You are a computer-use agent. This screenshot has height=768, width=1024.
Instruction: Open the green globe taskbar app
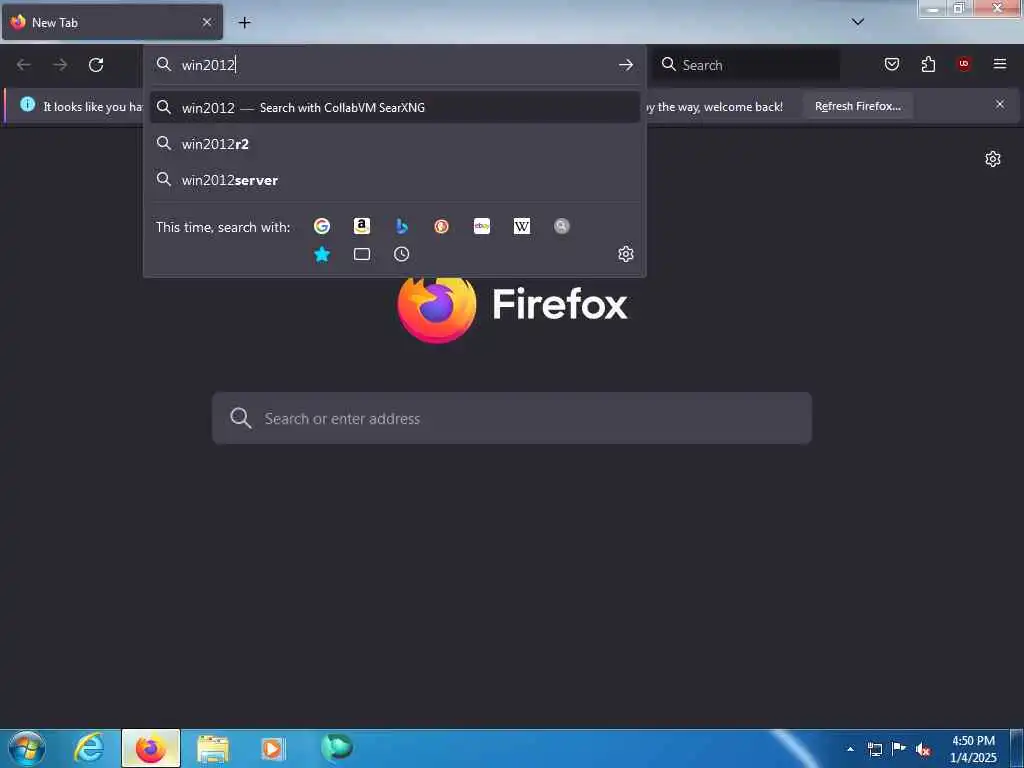click(x=336, y=747)
